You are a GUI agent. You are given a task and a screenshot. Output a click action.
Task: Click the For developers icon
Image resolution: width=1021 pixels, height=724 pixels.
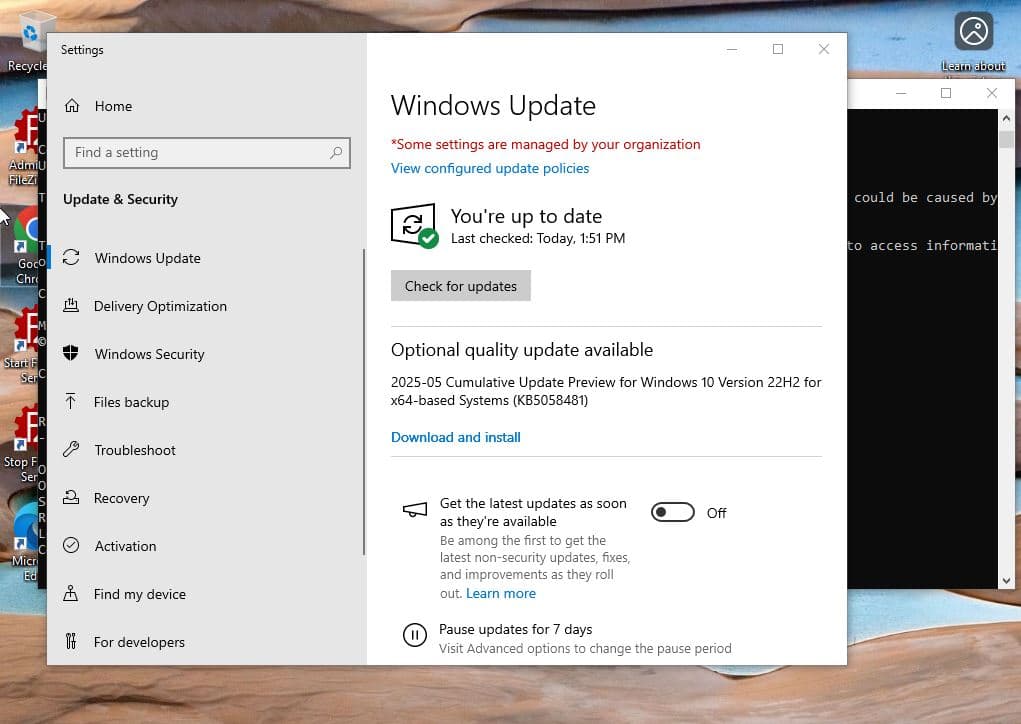[x=71, y=642]
